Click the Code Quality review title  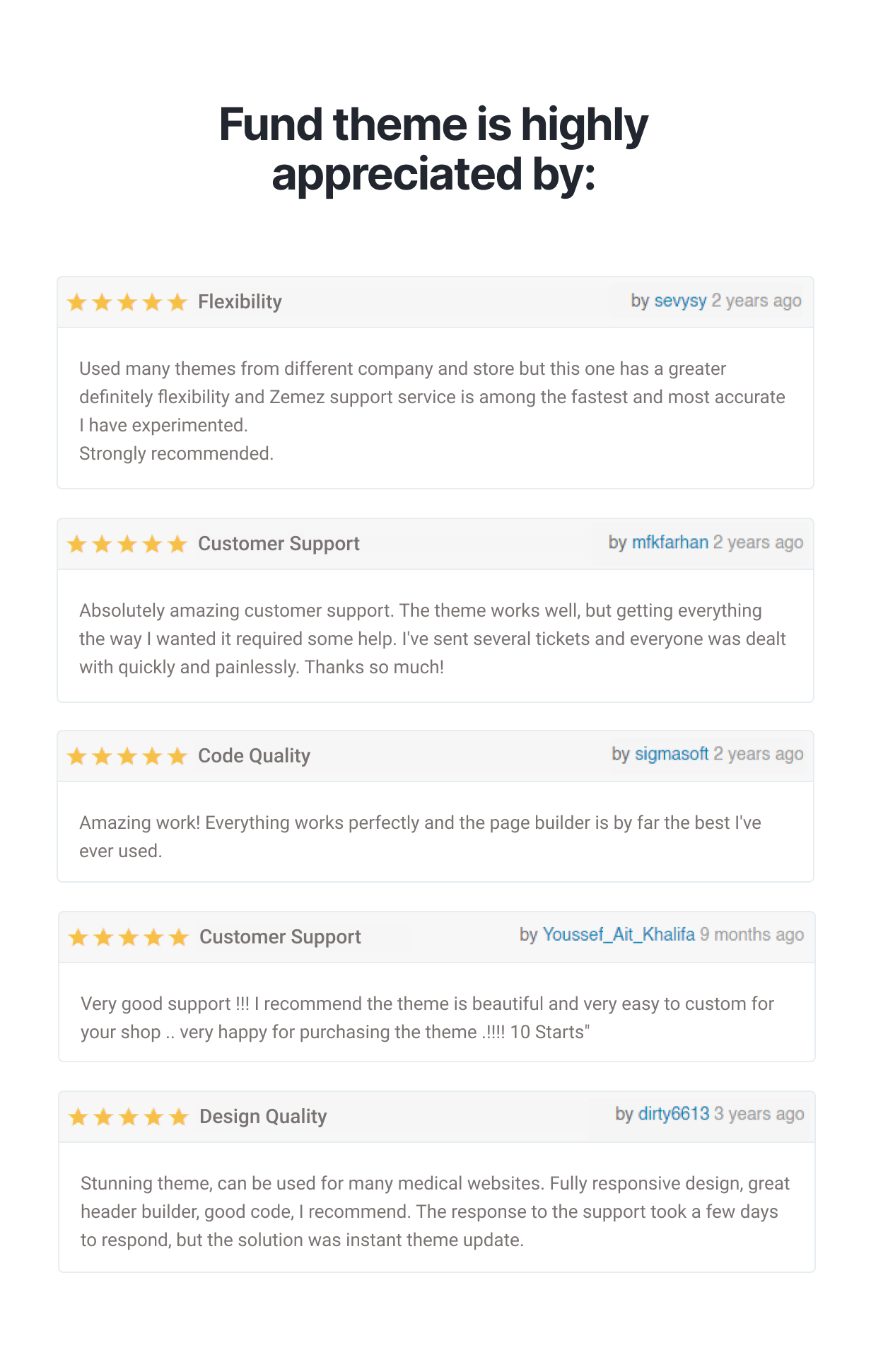[254, 756]
